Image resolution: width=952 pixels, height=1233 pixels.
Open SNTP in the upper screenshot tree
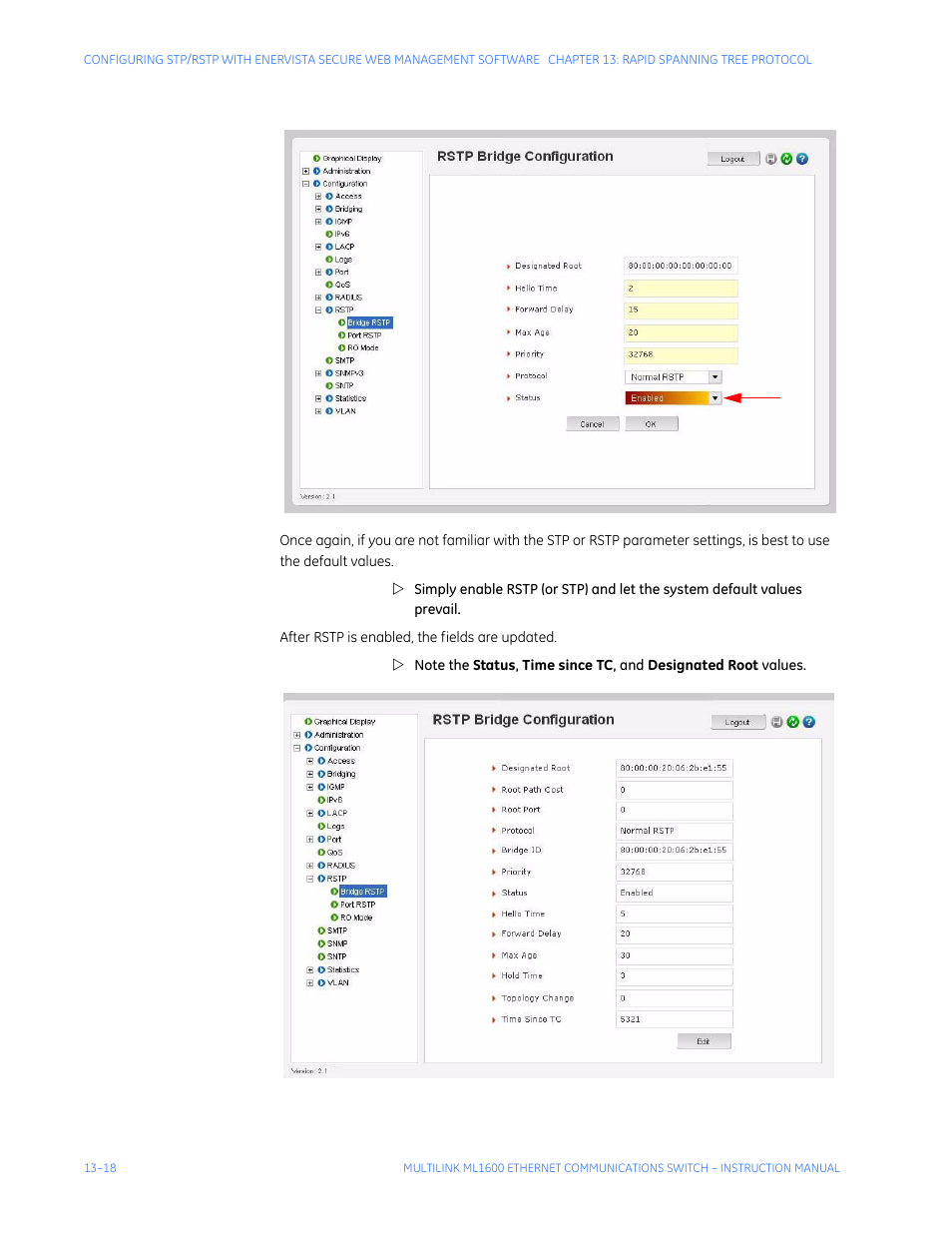344,385
